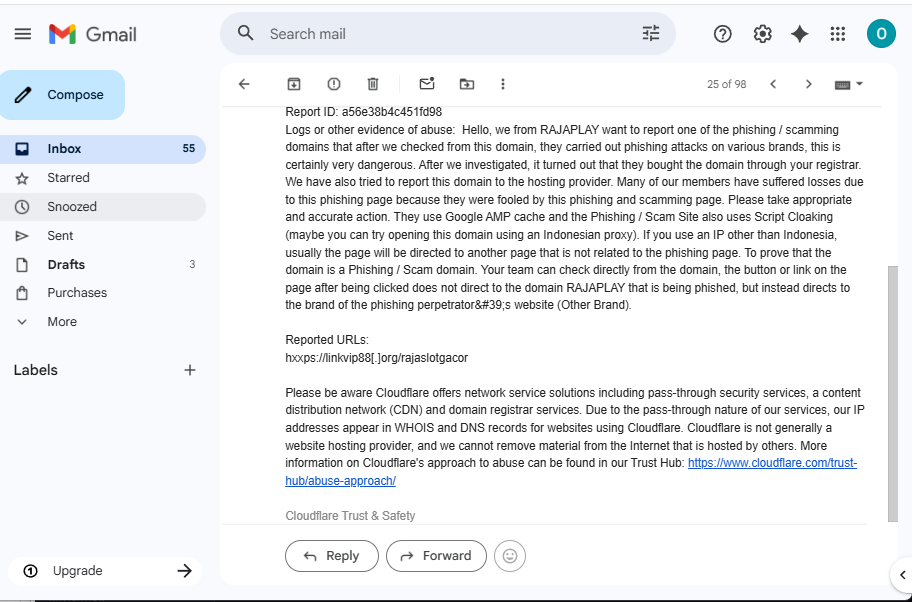Open the account avatar O
912x602 pixels.
pos(881,34)
